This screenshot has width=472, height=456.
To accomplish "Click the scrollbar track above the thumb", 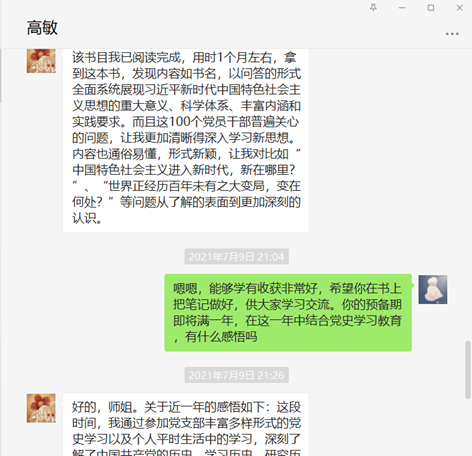I will (x=468, y=193).
